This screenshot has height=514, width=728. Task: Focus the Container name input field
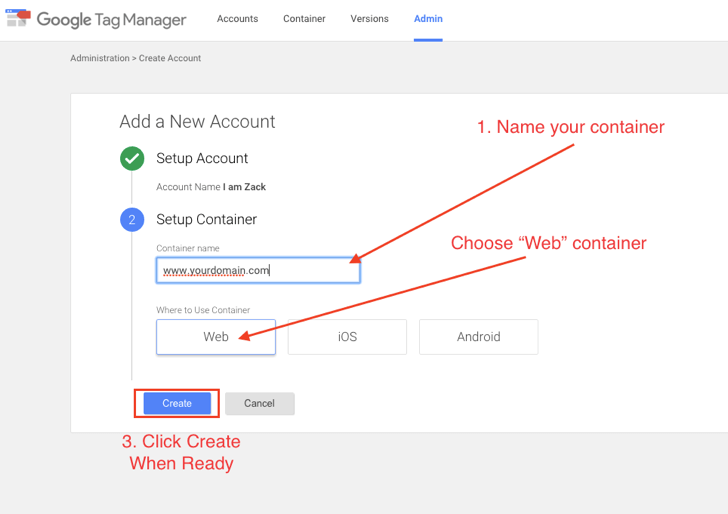click(258, 270)
